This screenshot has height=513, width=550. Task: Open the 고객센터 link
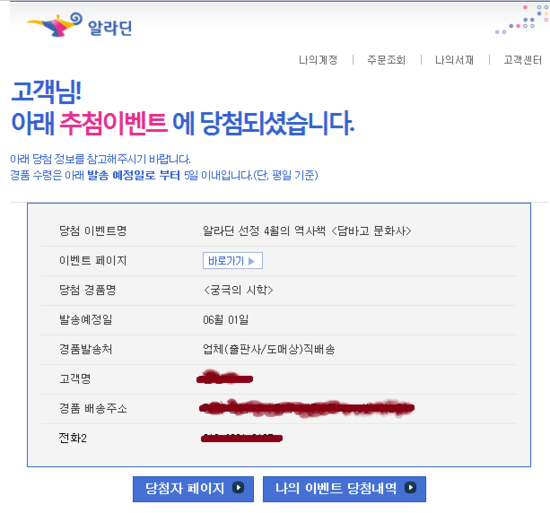[x=523, y=60]
